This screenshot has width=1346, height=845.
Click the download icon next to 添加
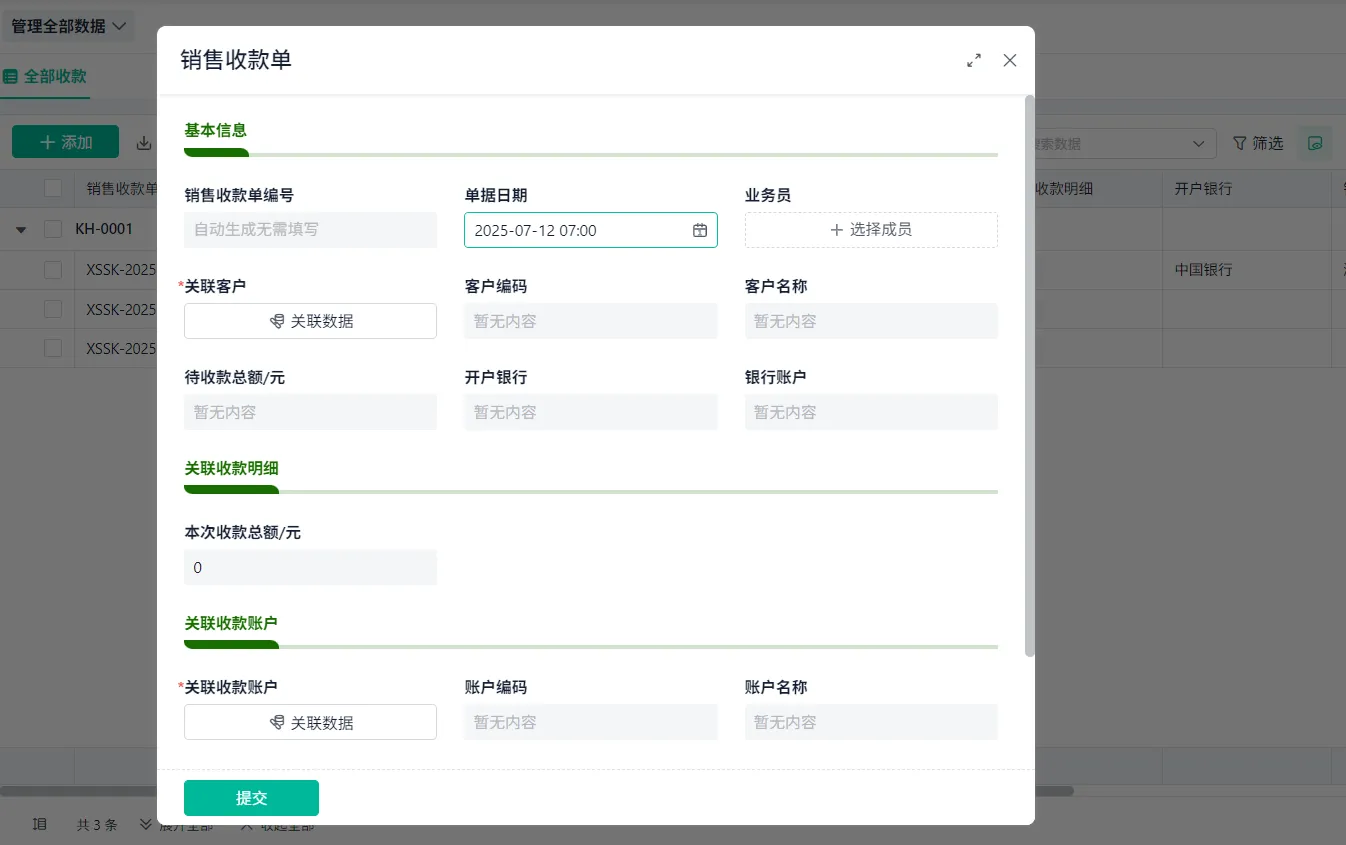(x=144, y=143)
